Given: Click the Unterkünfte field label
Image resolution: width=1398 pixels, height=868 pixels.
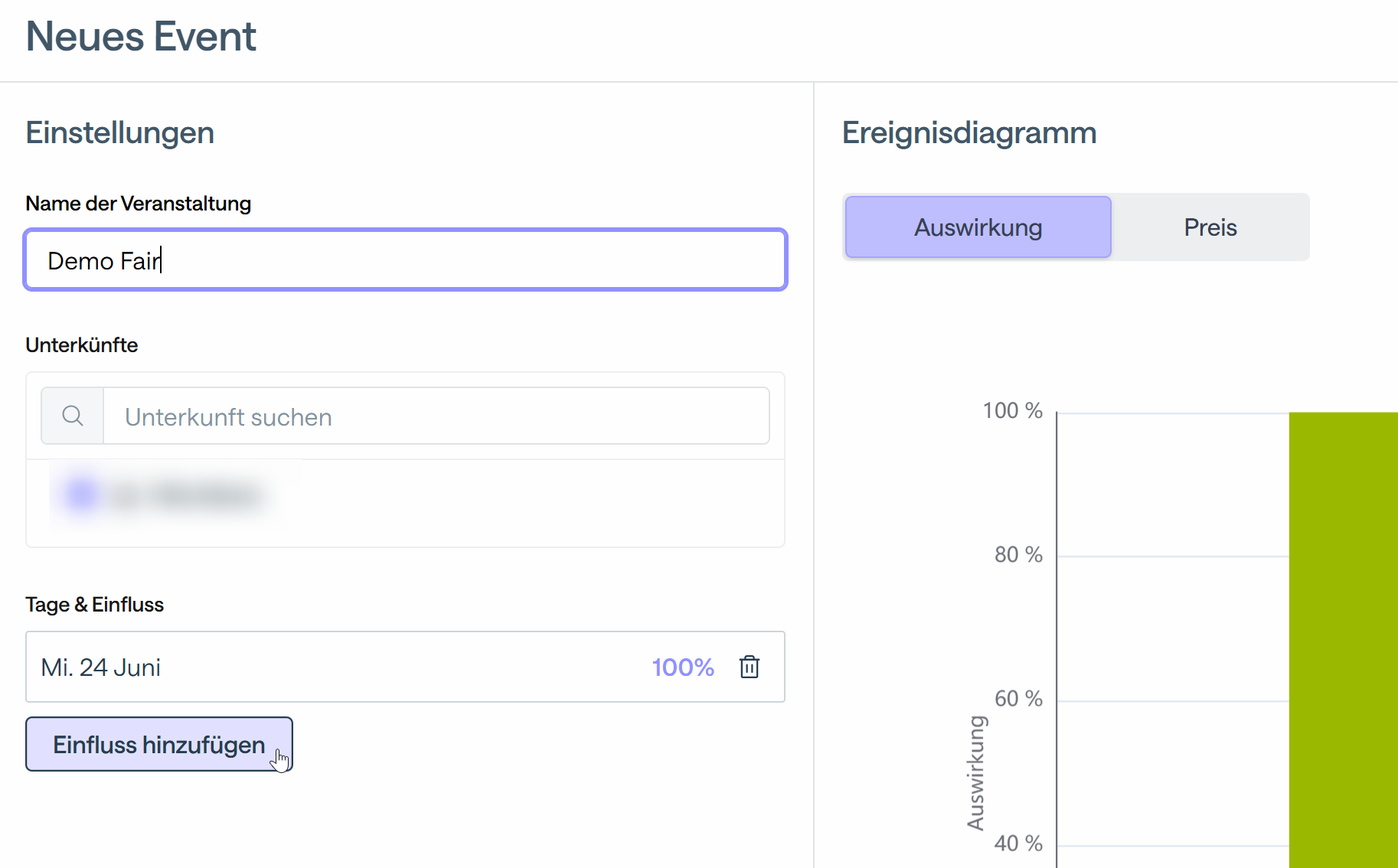Looking at the screenshot, I should click(82, 345).
